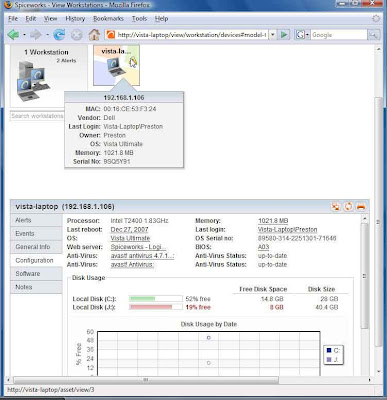Click in the Search workstations field
This screenshot has height=400, width=387.
tap(37, 116)
